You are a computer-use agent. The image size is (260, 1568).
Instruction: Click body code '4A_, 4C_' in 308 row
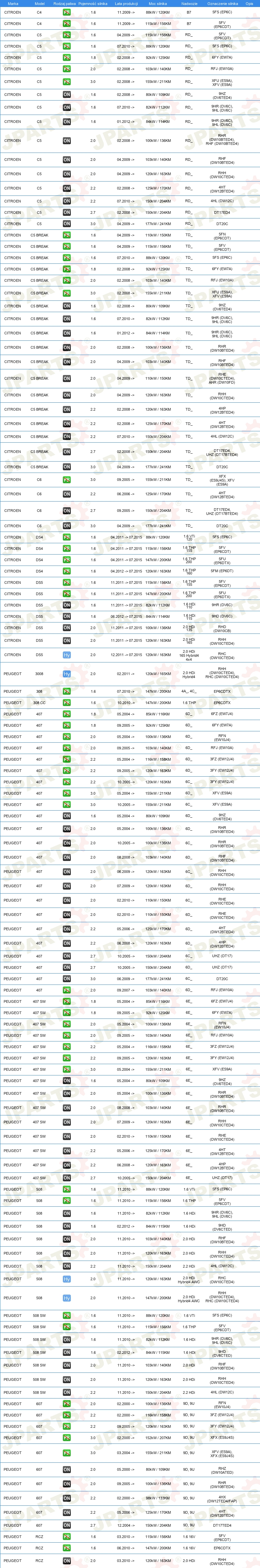pyautogui.click(x=189, y=691)
